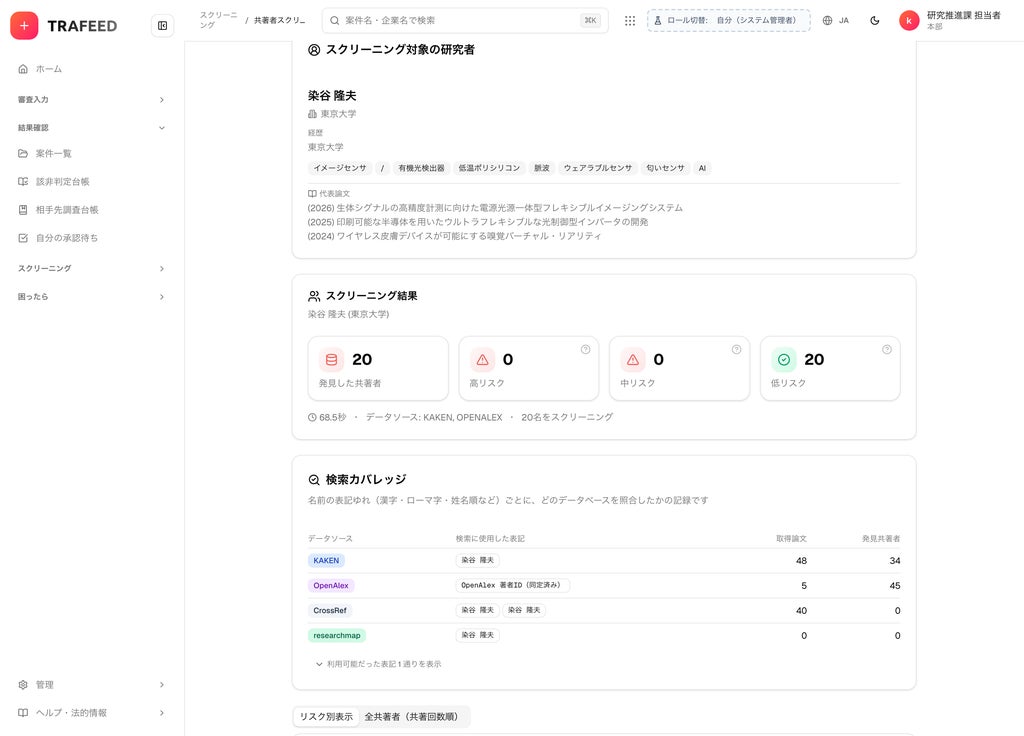
Task: Expand the 審査入力 sidebar section
Action: coord(91,99)
